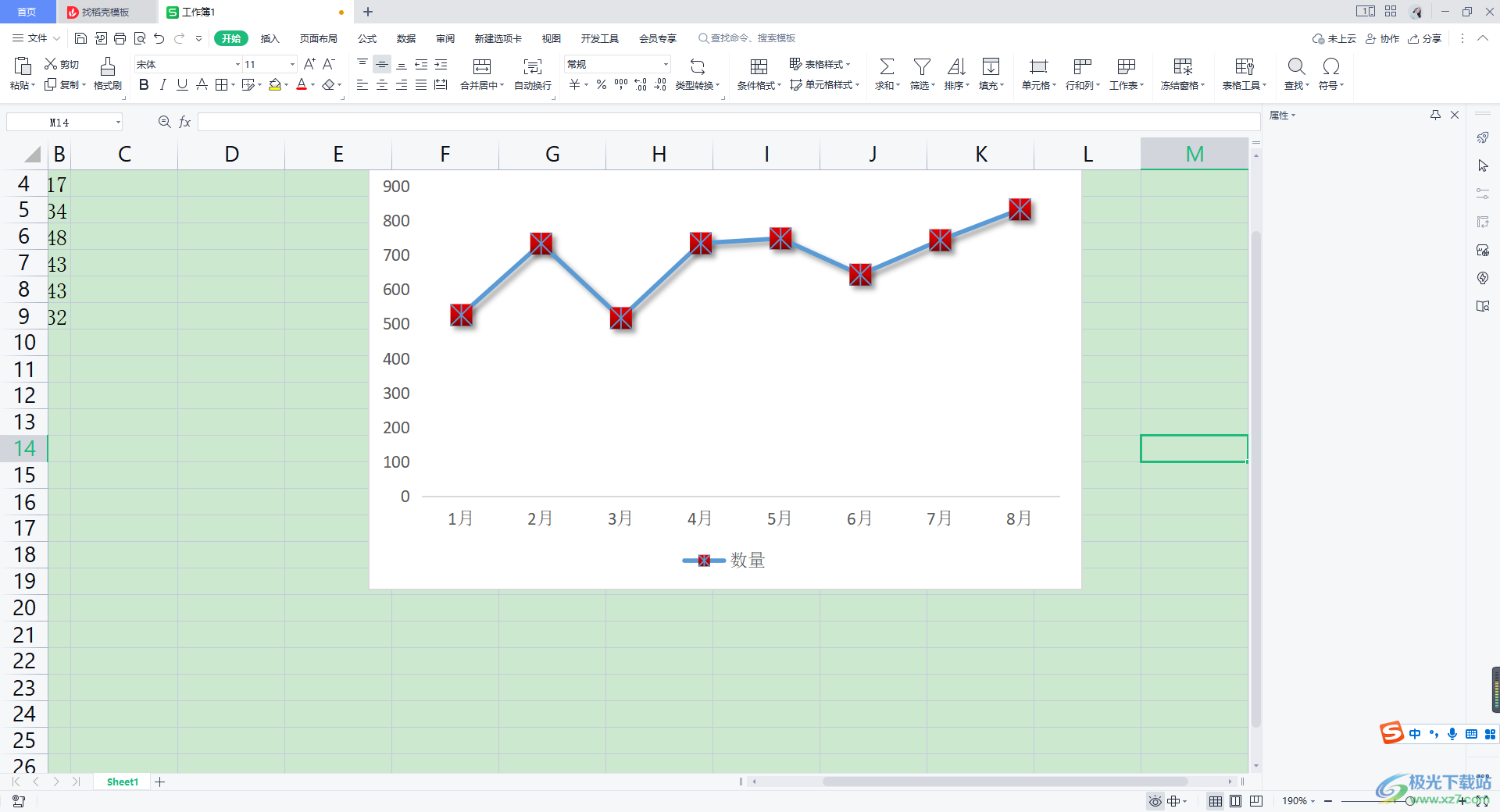
Task: Click the Cut (剪切) scissors icon
Action: coord(51,64)
